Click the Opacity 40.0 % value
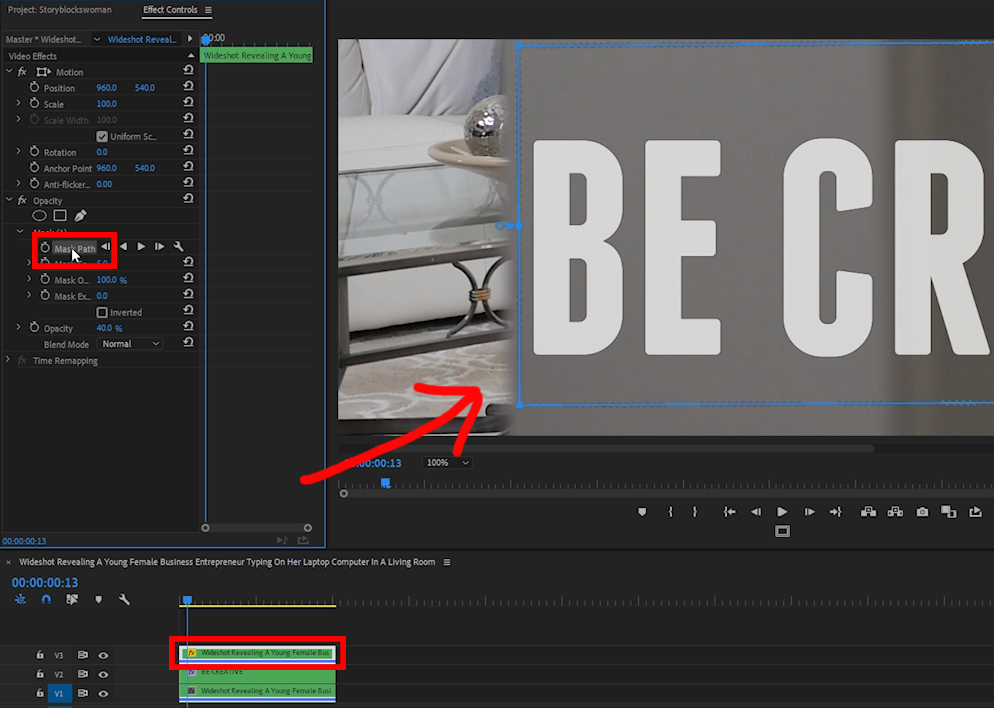 click(x=109, y=328)
